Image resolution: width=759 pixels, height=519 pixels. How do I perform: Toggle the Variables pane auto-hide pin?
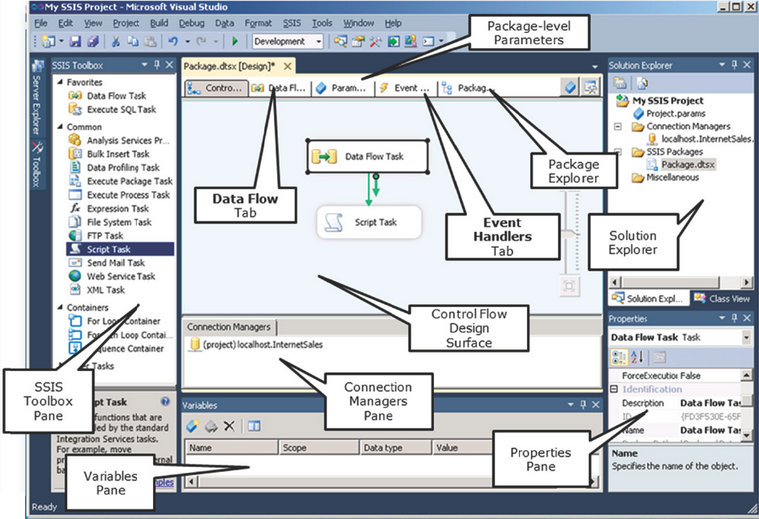pyautogui.click(x=583, y=405)
